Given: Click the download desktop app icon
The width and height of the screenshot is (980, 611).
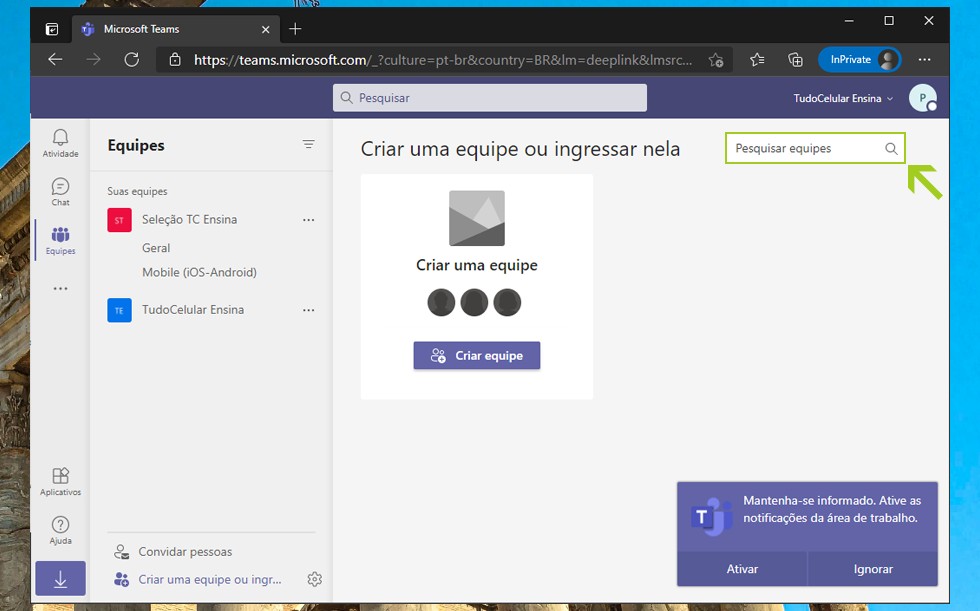Looking at the screenshot, I should (x=60, y=579).
